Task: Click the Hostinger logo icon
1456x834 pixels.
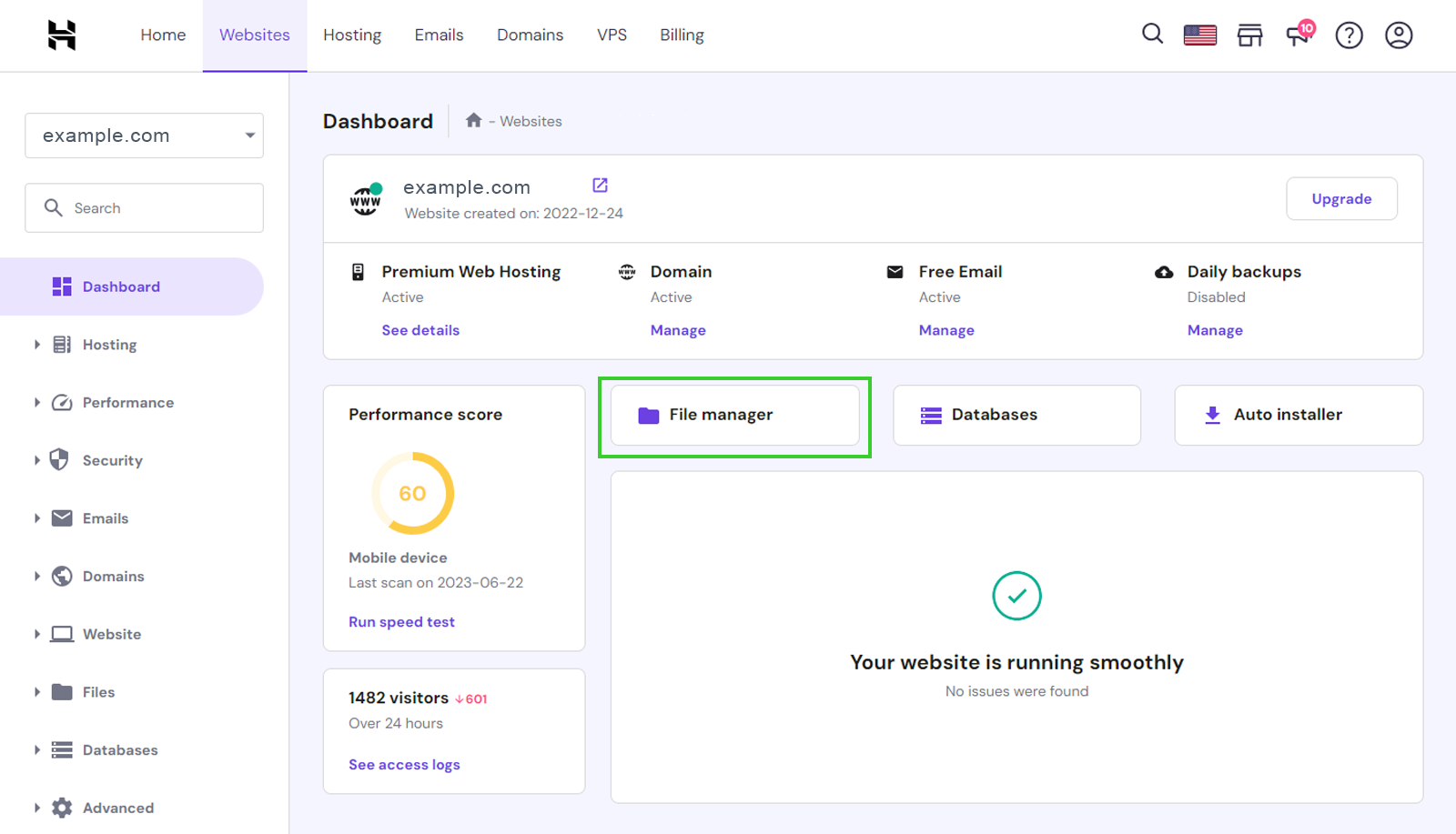Action: point(62,35)
